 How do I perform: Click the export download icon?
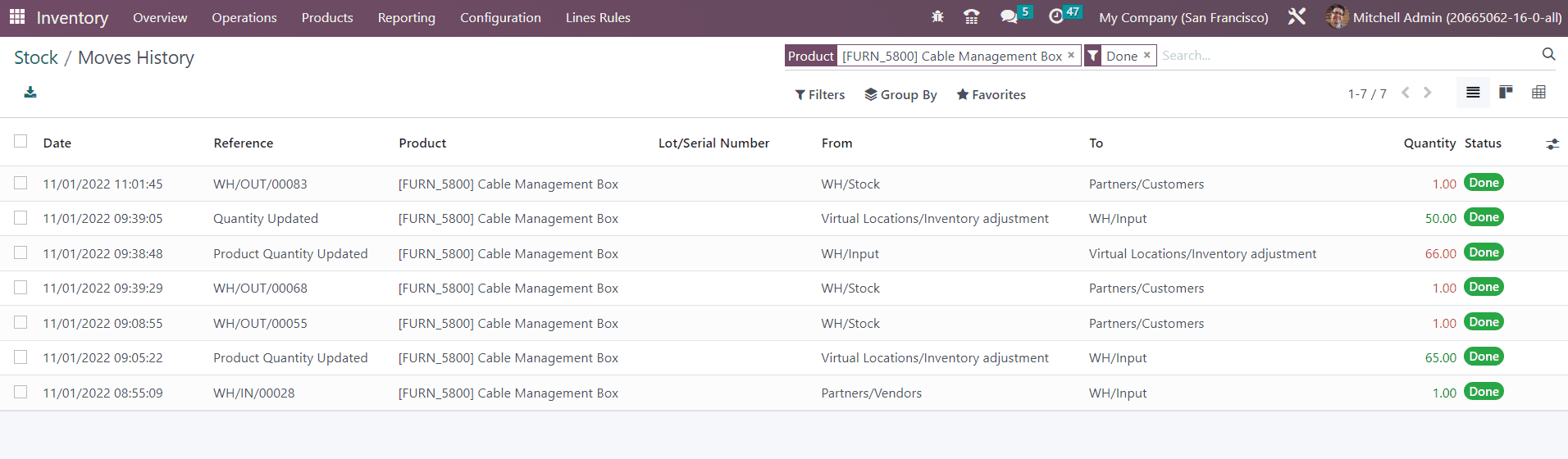click(x=30, y=93)
